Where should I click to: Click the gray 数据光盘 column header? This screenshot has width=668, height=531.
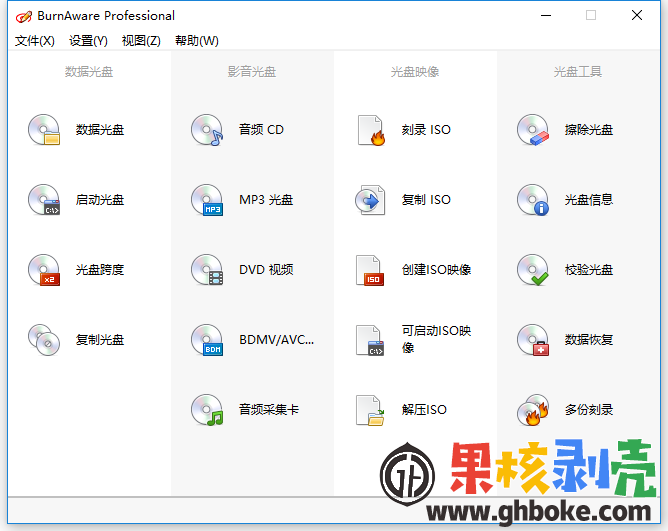89,72
